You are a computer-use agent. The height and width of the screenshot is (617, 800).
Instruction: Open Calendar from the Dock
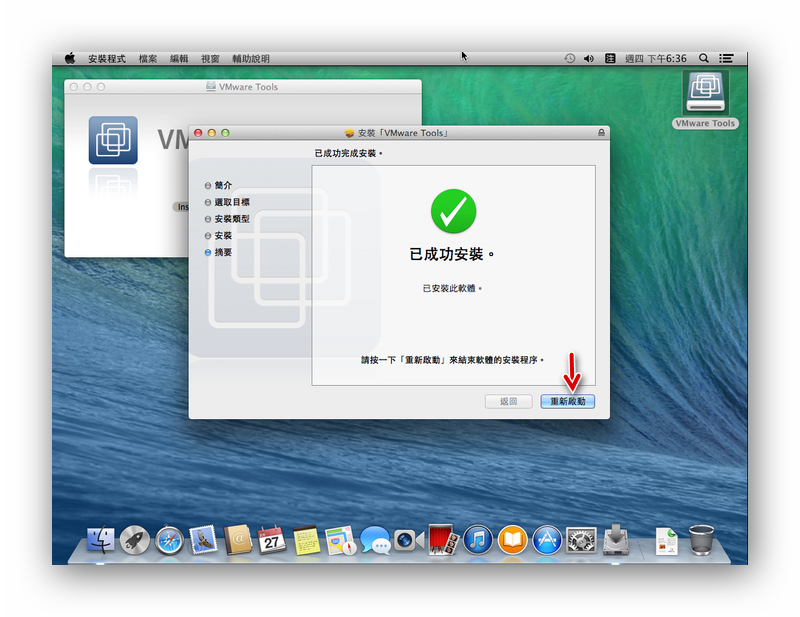pyautogui.click(x=271, y=540)
